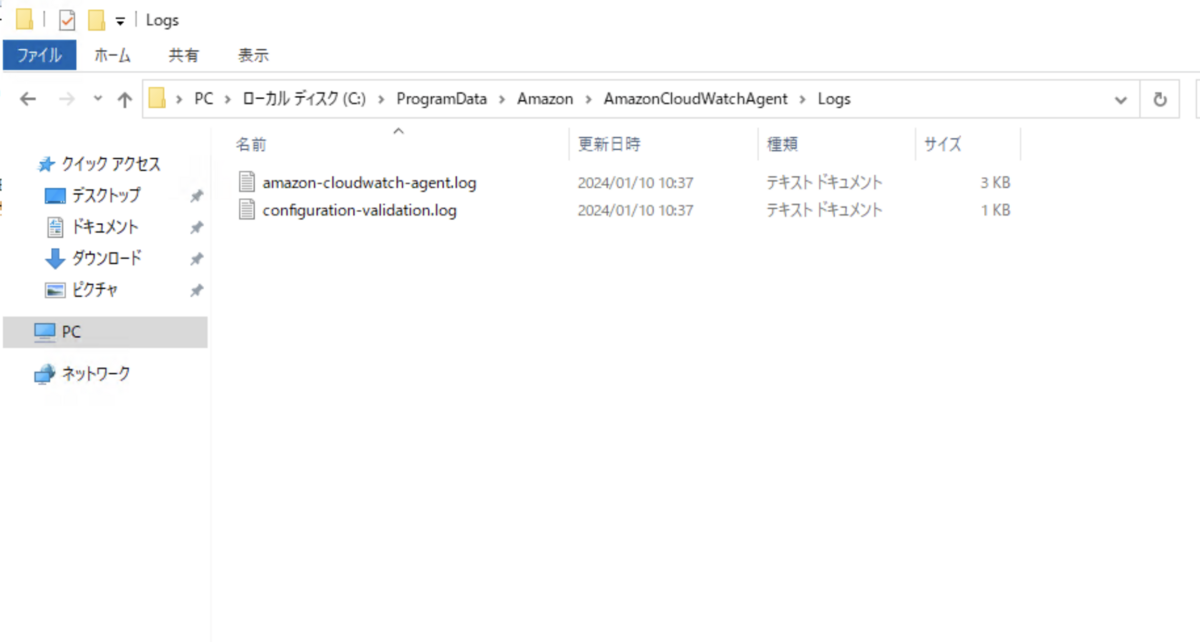
Task: Open Customize Quick Access Toolbar dropdown
Action: coord(120,21)
